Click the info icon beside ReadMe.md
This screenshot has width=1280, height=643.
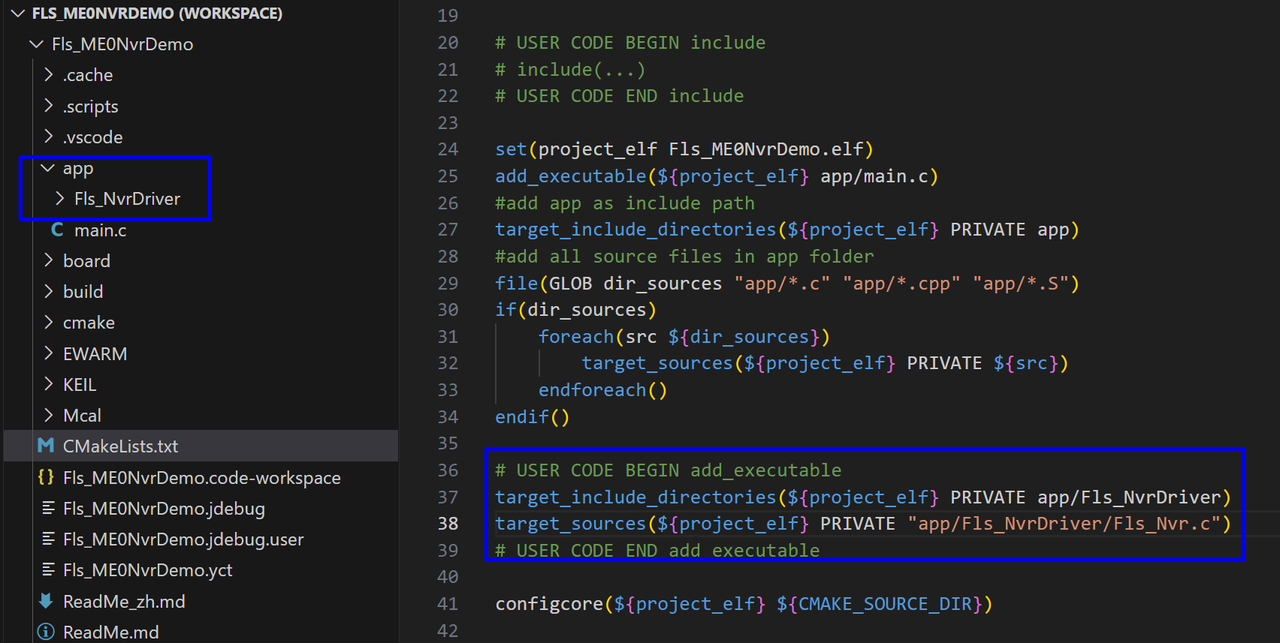click(x=46, y=632)
